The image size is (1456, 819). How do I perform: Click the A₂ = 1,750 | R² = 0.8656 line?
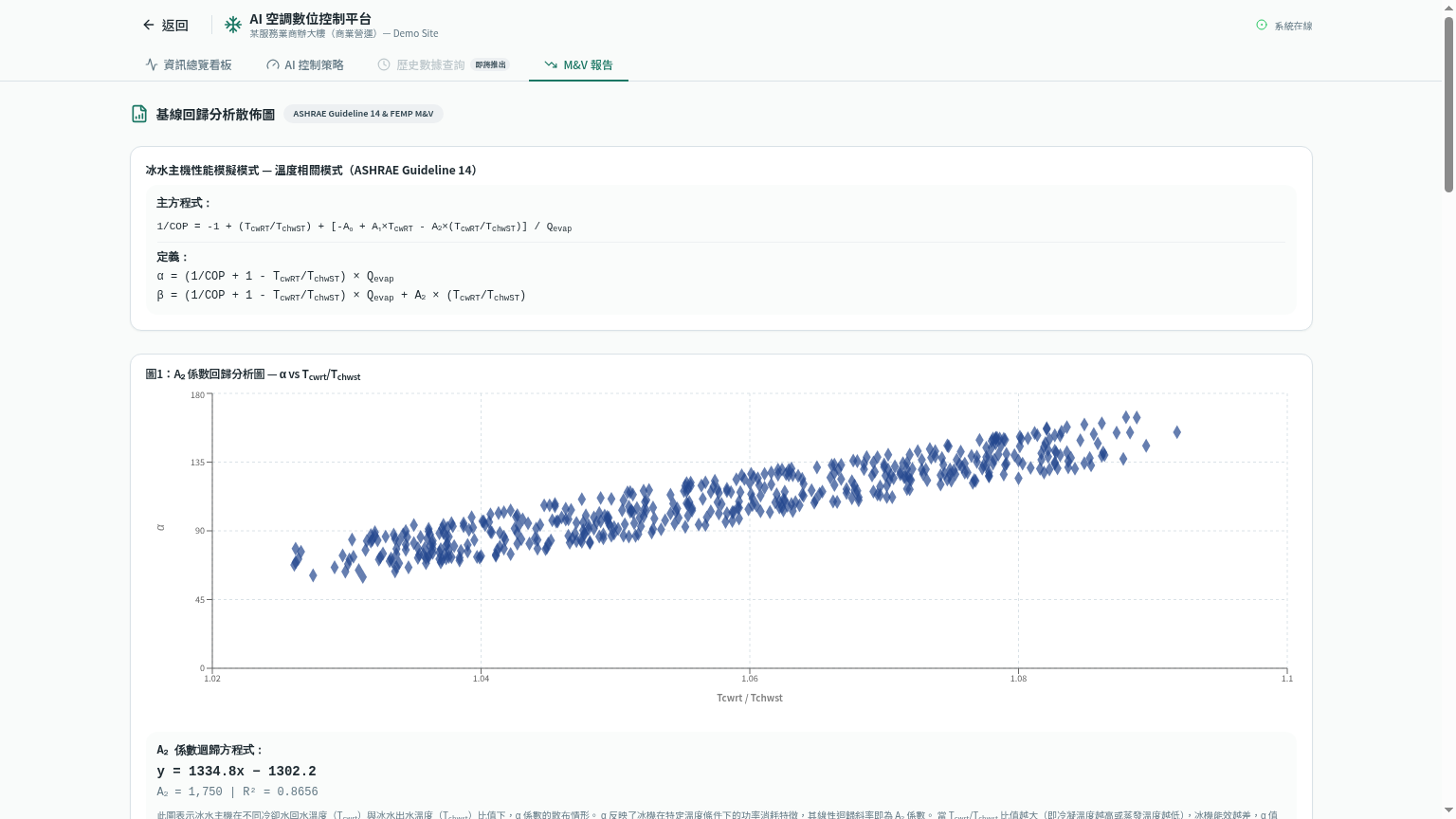237,792
